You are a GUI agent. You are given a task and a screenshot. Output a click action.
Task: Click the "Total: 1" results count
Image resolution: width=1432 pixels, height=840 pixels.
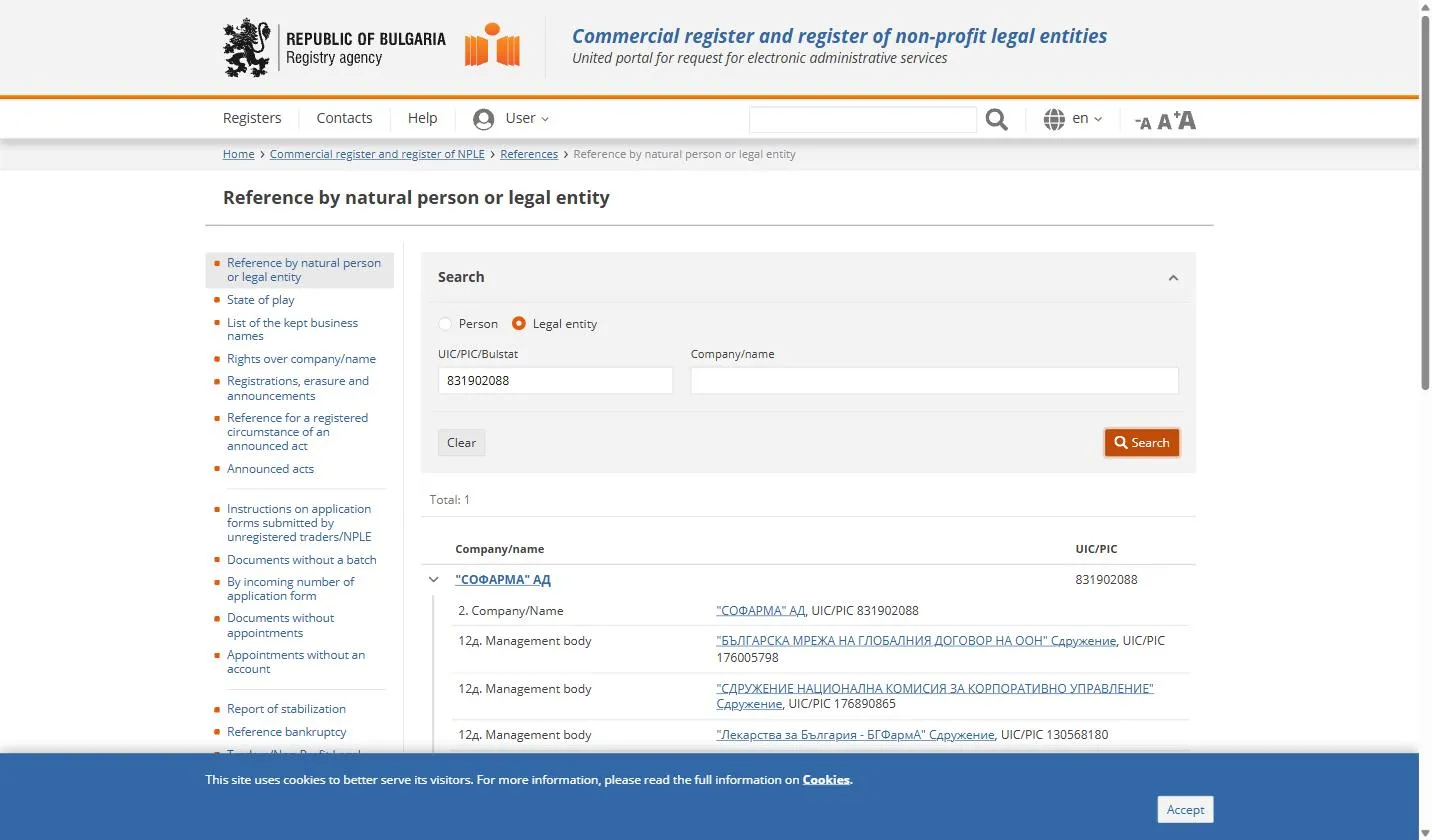(x=449, y=500)
